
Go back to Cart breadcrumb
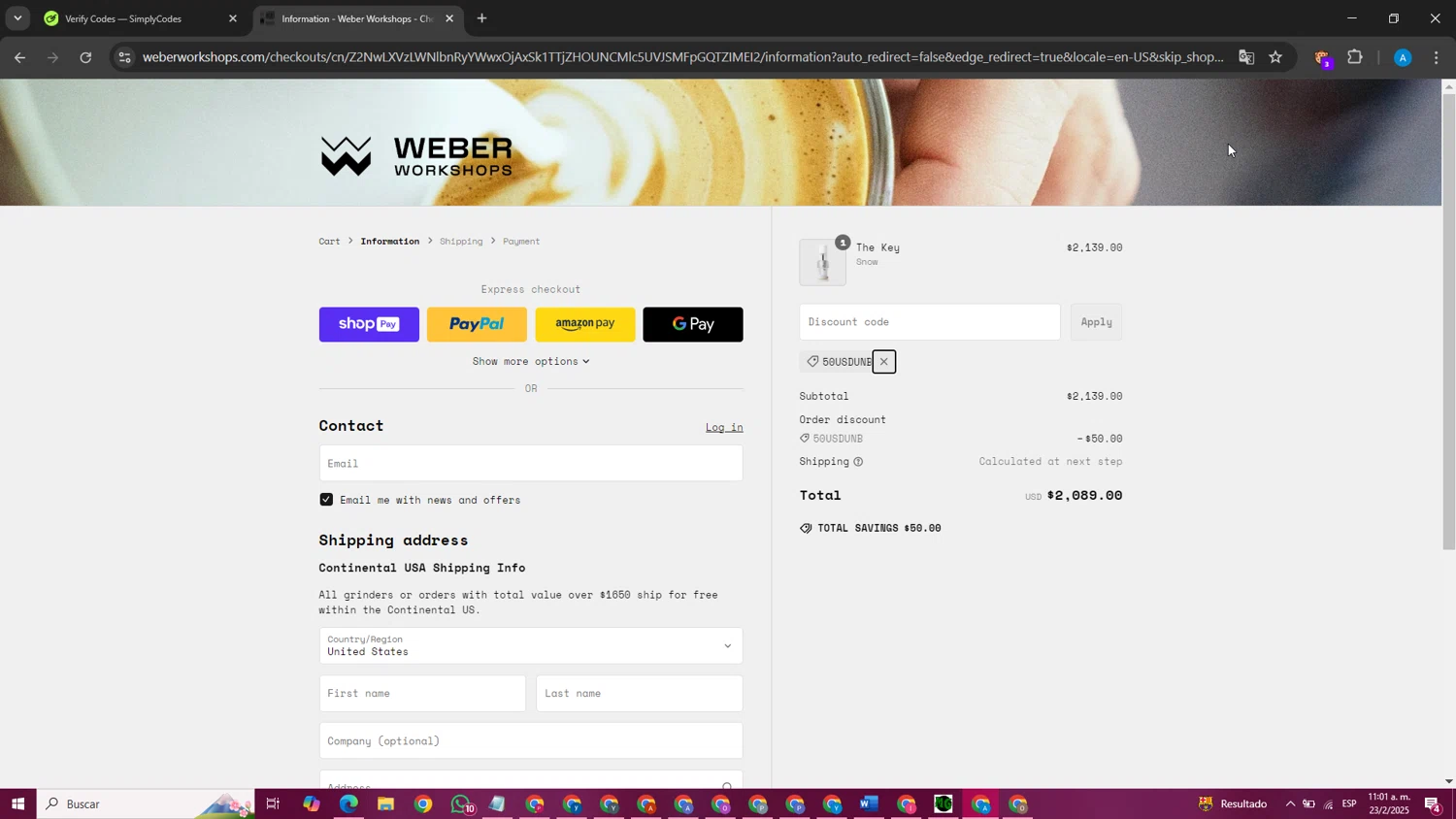click(329, 241)
